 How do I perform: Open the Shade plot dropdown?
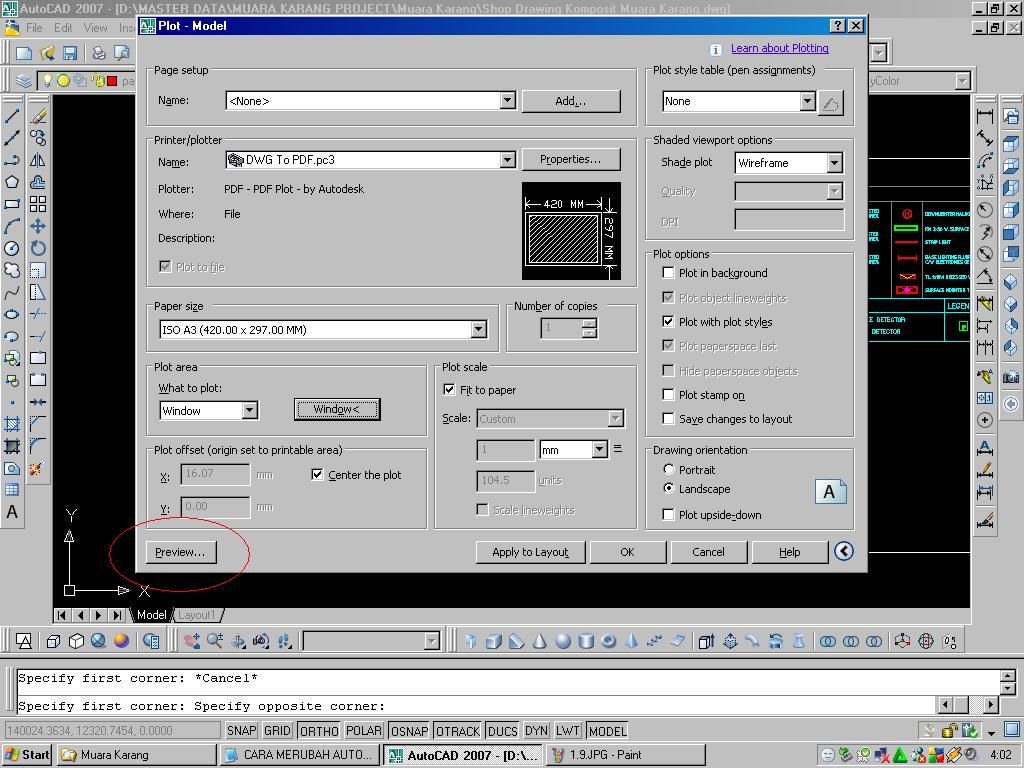point(834,163)
